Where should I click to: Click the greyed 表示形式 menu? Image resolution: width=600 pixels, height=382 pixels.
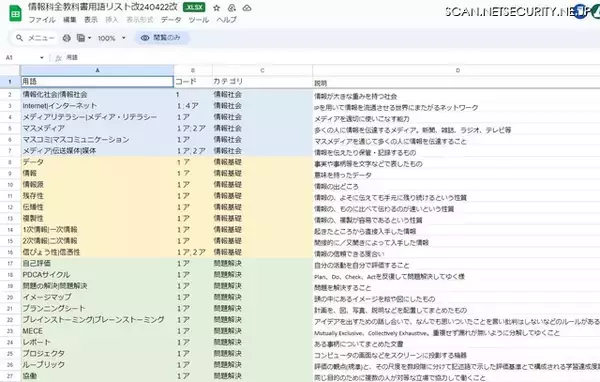pyautogui.click(x=140, y=20)
